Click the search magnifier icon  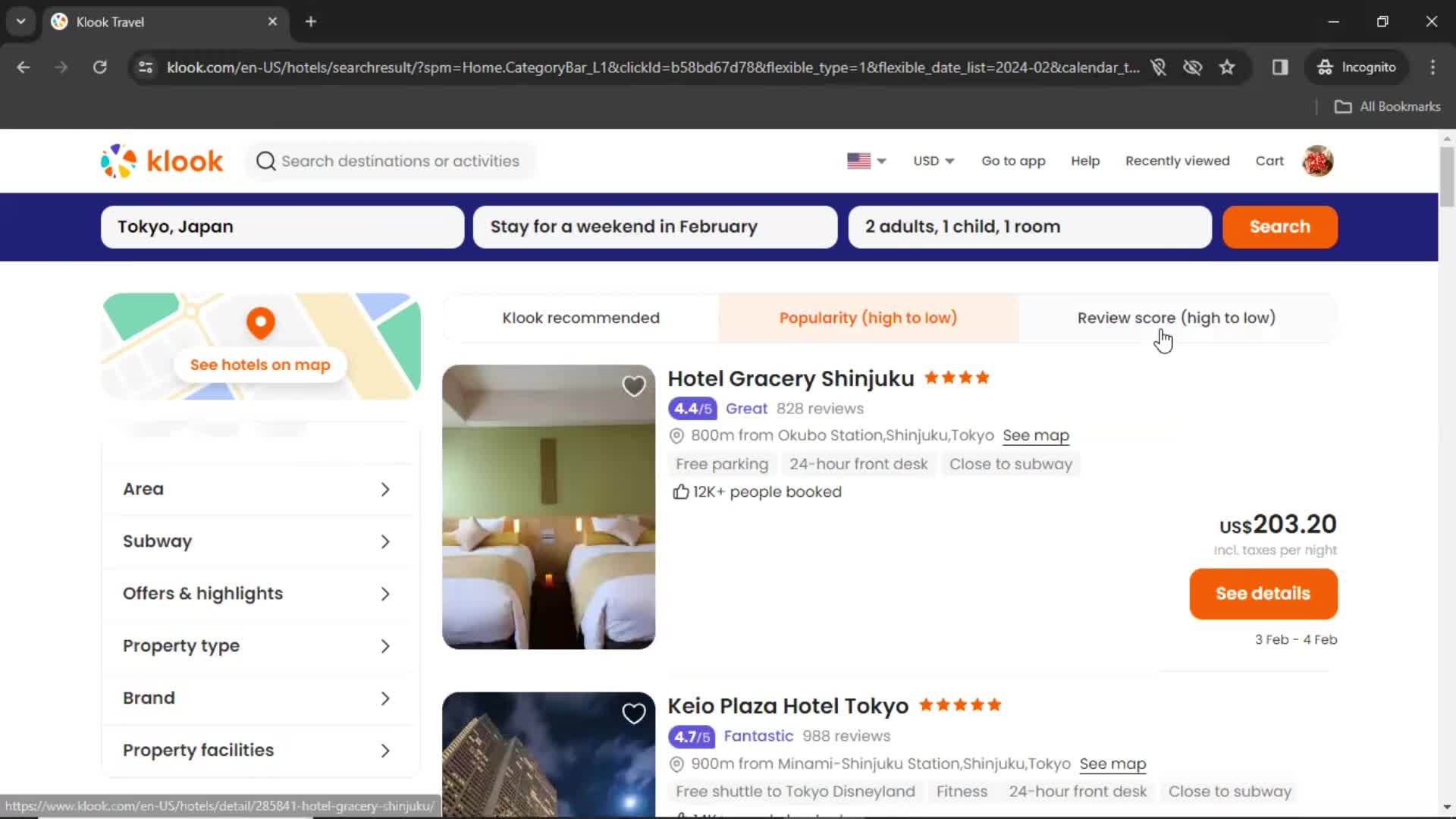tap(265, 161)
